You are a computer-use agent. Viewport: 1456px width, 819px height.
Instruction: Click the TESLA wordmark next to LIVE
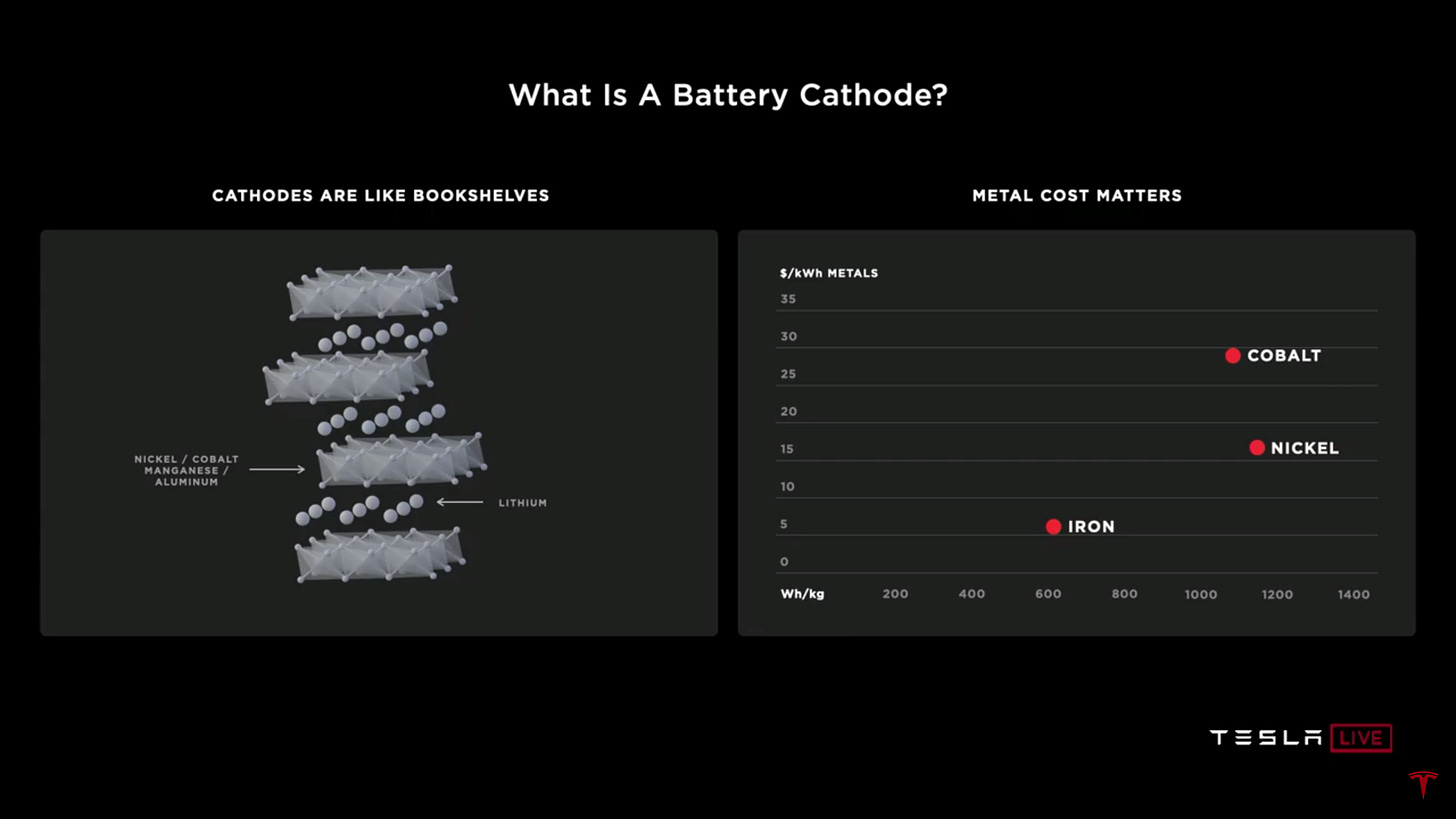pyautogui.click(x=1266, y=738)
